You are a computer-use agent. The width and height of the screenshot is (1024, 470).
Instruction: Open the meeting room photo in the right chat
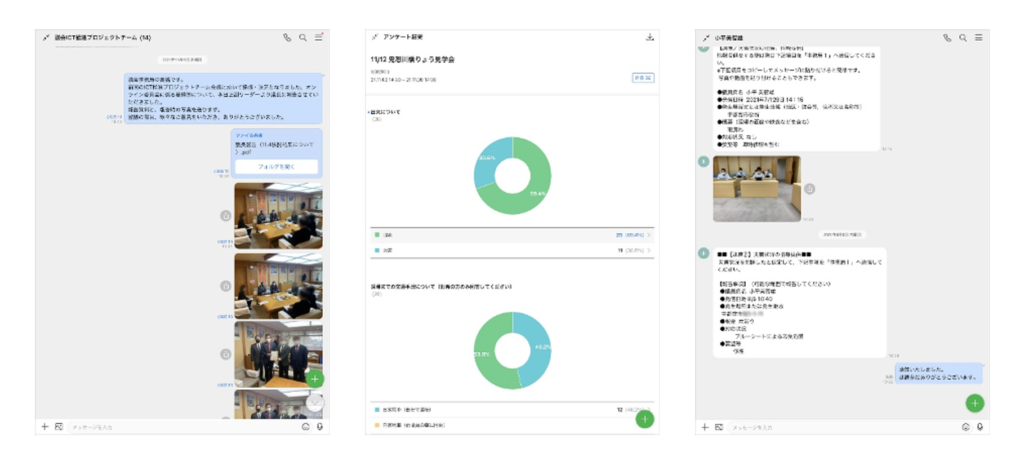[756, 188]
